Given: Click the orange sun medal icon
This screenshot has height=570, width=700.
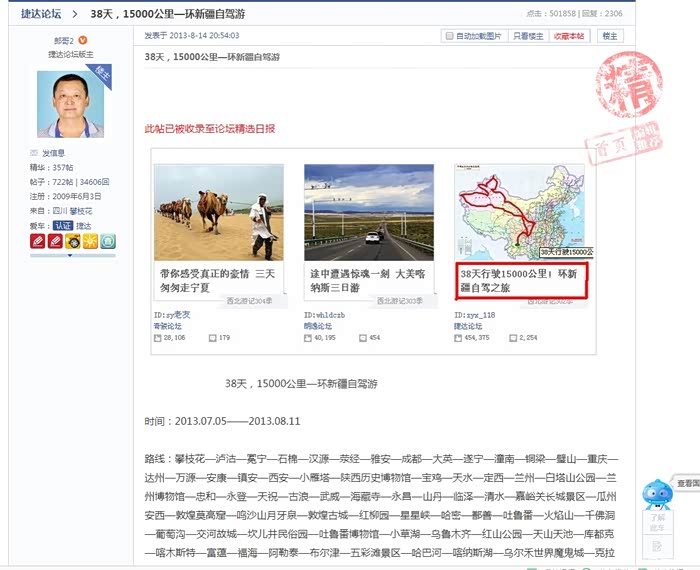Looking at the screenshot, I should [x=90, y=241].
